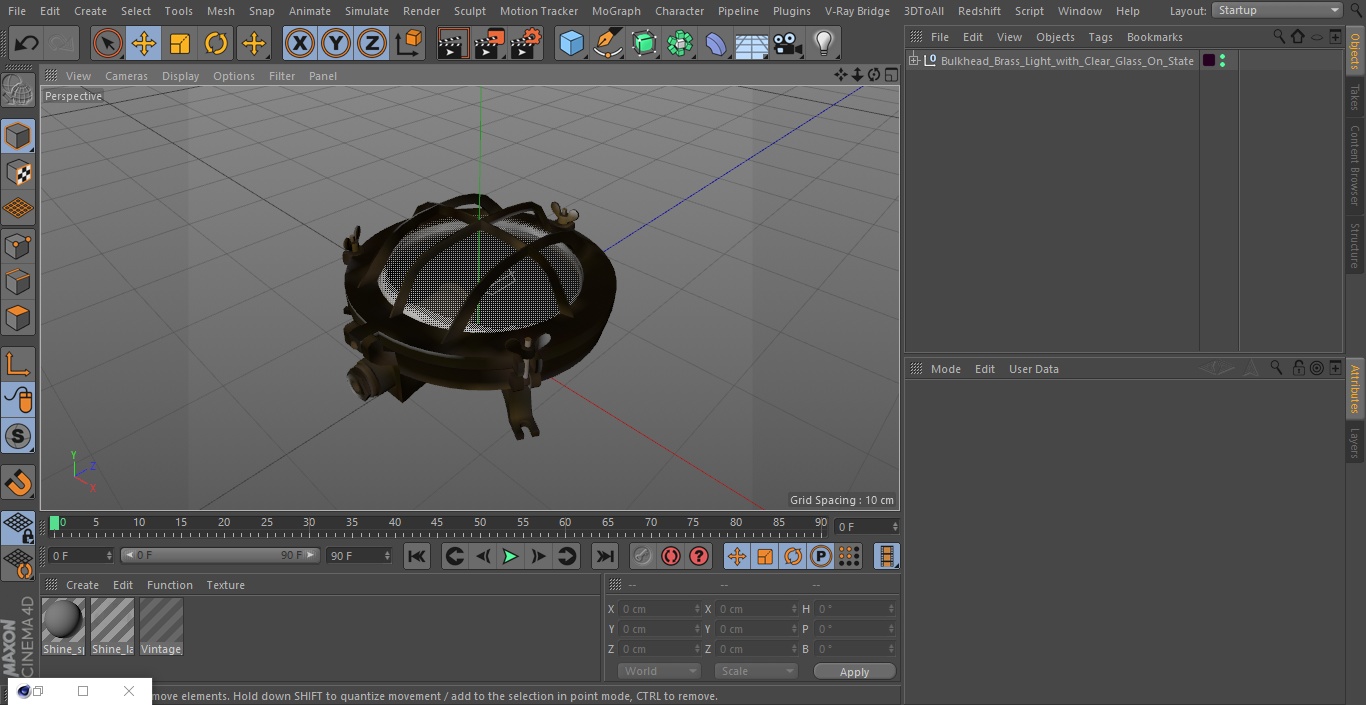This screenshot has height=705, width=1366.
Task: Click the Attributes lock icon
Action: [x=1298, y=368]
